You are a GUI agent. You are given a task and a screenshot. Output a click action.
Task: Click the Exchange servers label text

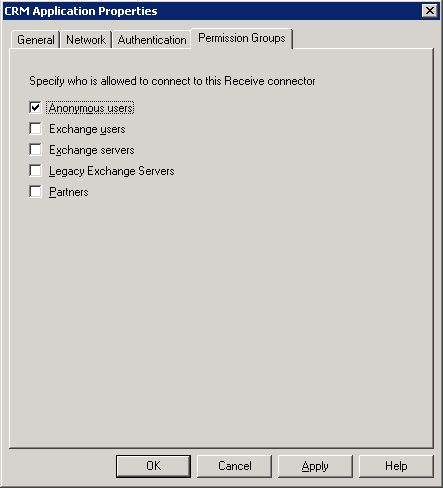92,150
